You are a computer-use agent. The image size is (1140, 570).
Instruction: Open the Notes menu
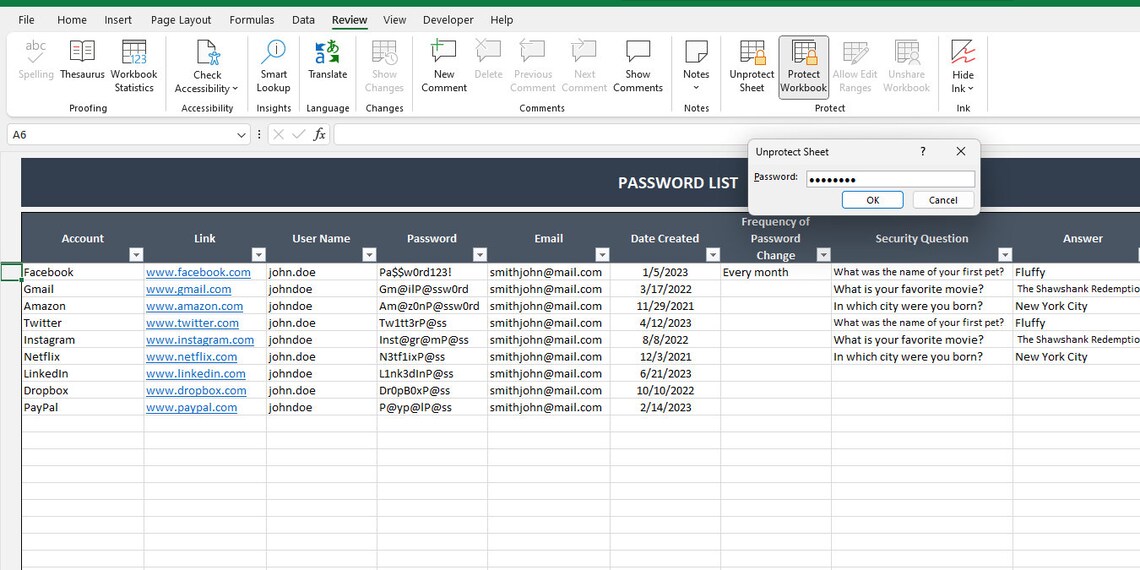click(x=696, y=66)
